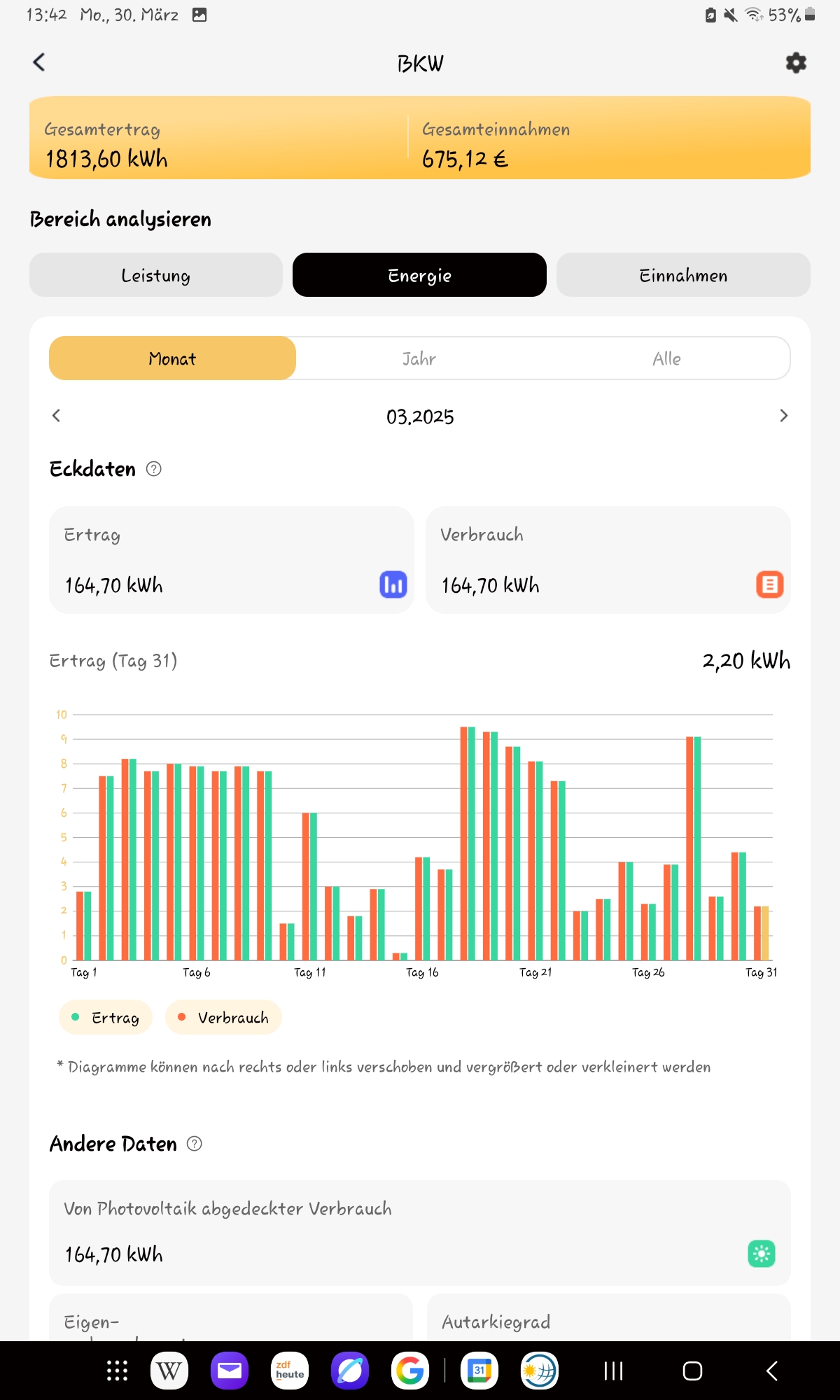Screen dimensions: 840x1400
Task: Open the Eckdaten help question mark
Action: tap(154, 469)
